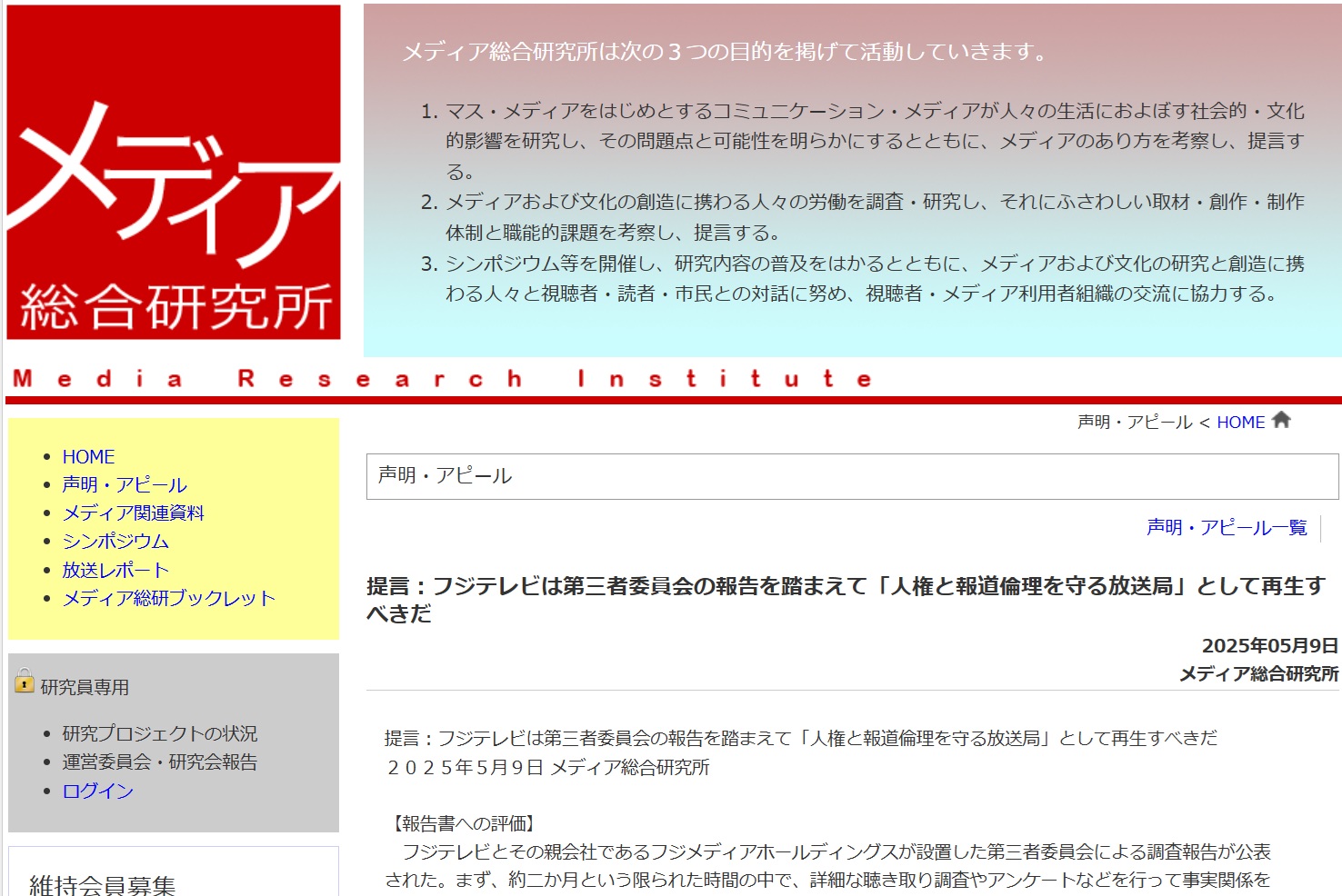Click the lock icon beside 研究員専用
This screenshot has width=1342, height=896.
click(x=25, y=681)
